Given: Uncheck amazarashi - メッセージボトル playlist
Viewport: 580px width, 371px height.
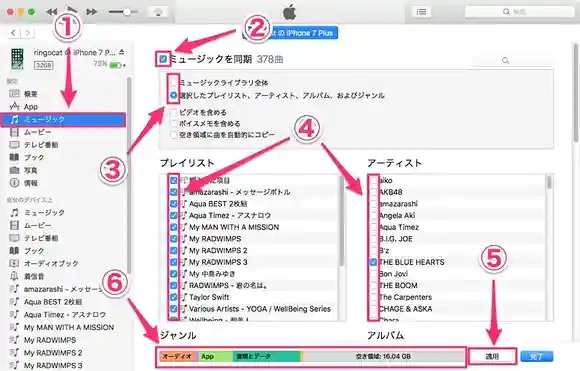Looking at the screenshot, I should click(x=173, y=192).
